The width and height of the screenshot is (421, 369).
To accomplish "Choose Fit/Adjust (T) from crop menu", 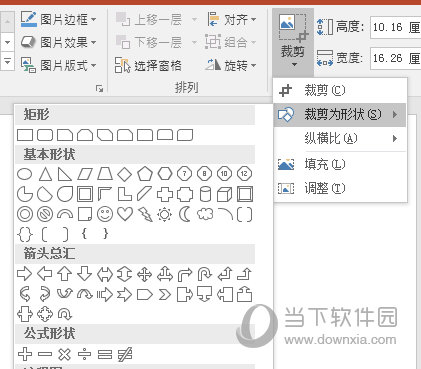I will click(x=340, y=188).
